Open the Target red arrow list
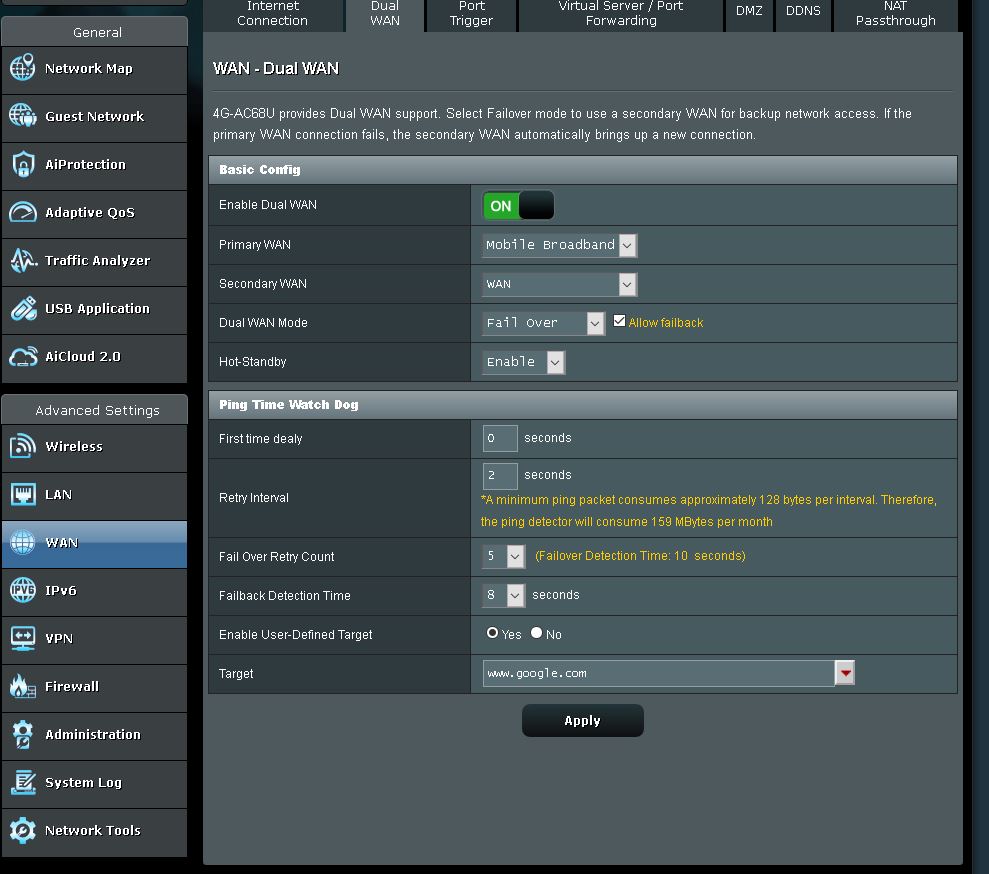The height and width of the screenshot is (874, 989). coord(845,674)
